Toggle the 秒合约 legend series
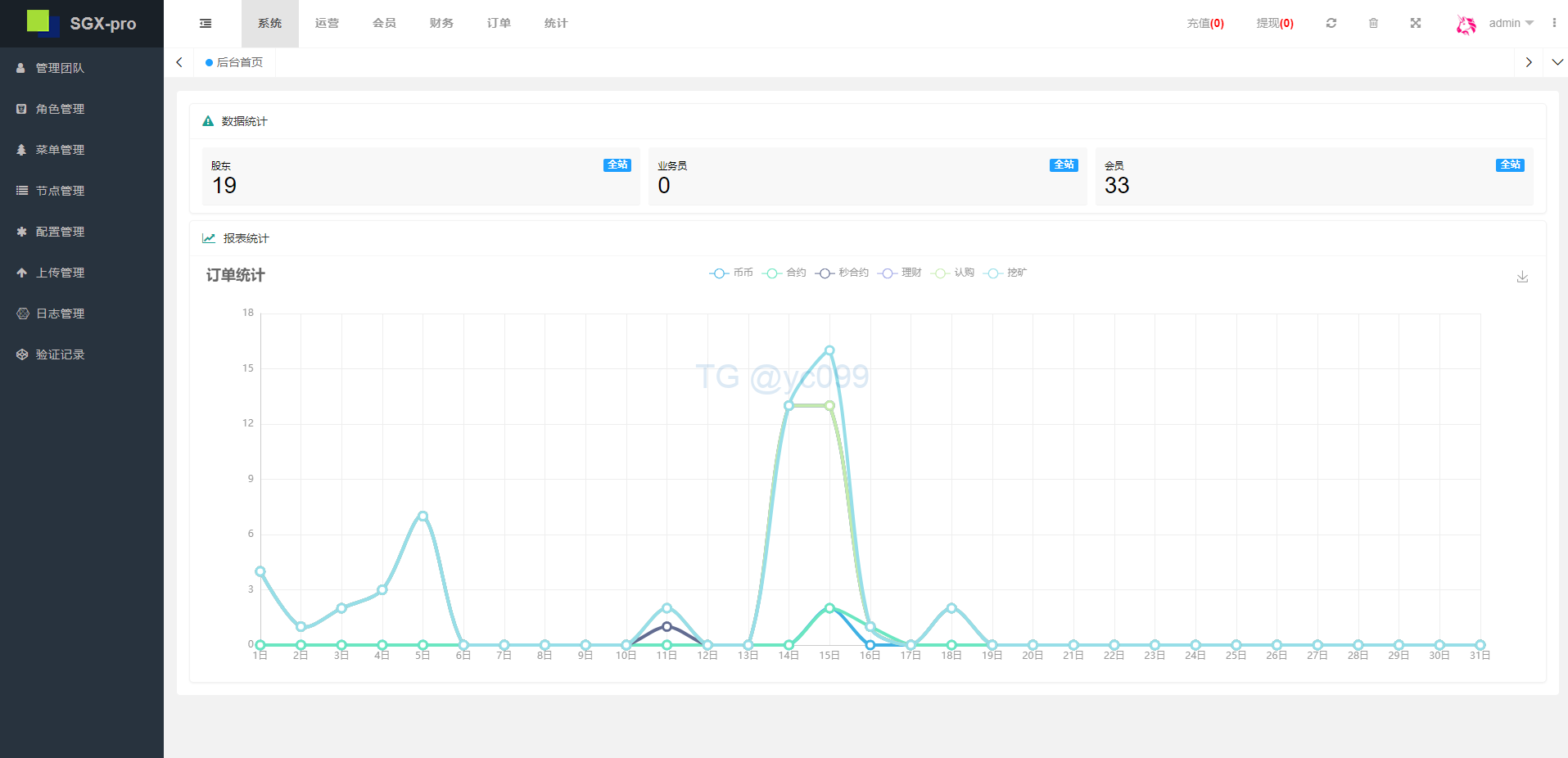This screenshot has width=1568, height=758. click(x=842, y=273)
